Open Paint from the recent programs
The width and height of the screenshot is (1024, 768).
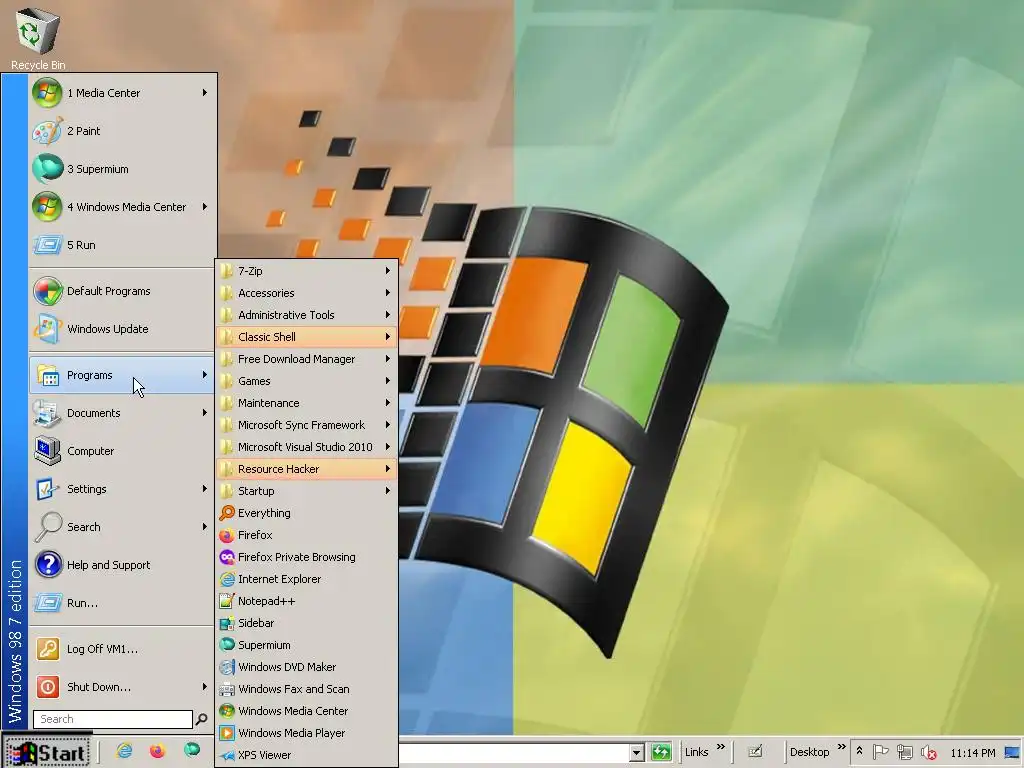pyautogui.click(x=122, y=131)
